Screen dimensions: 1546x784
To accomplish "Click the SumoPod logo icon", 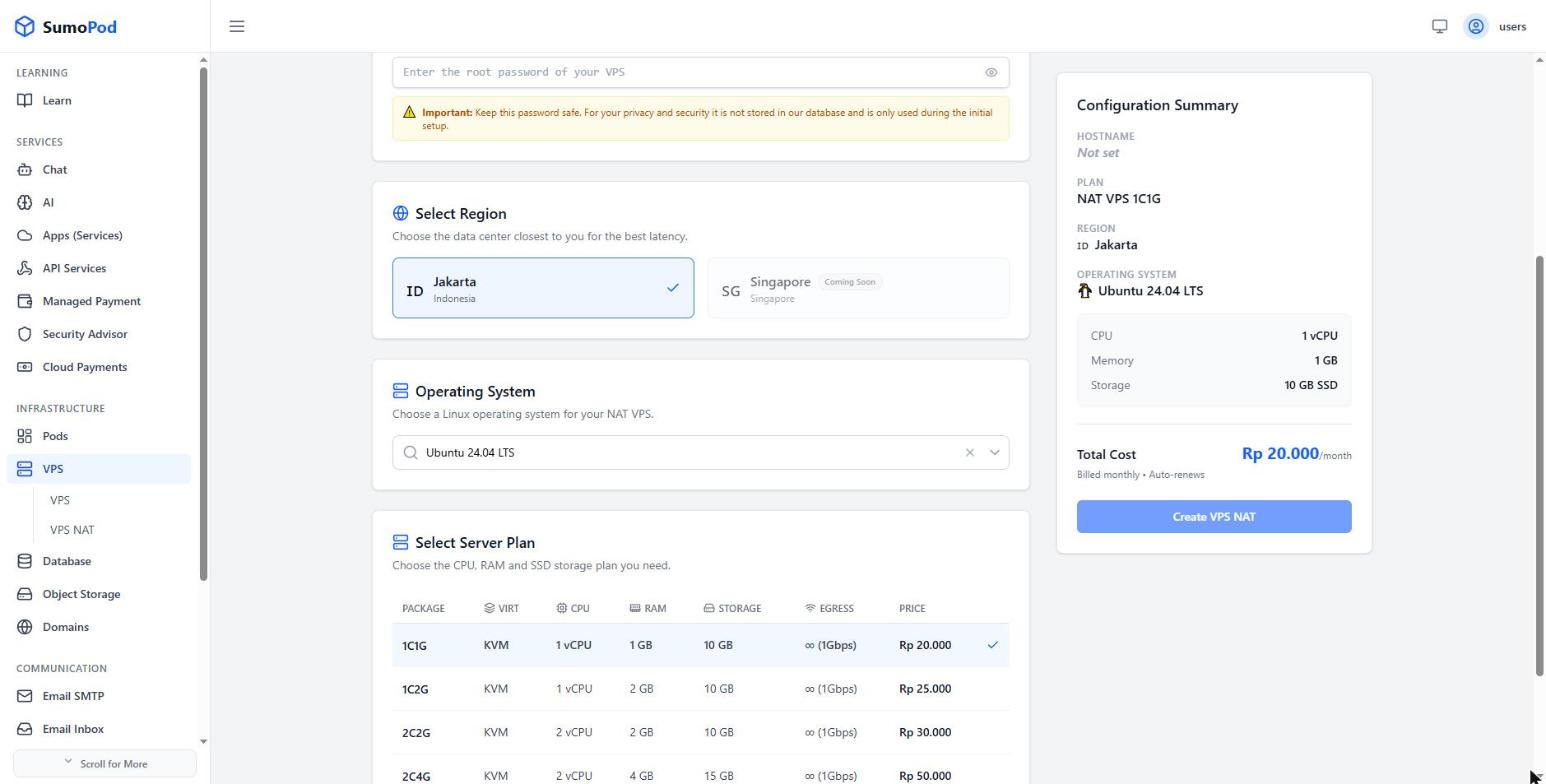I will (25, 27).
